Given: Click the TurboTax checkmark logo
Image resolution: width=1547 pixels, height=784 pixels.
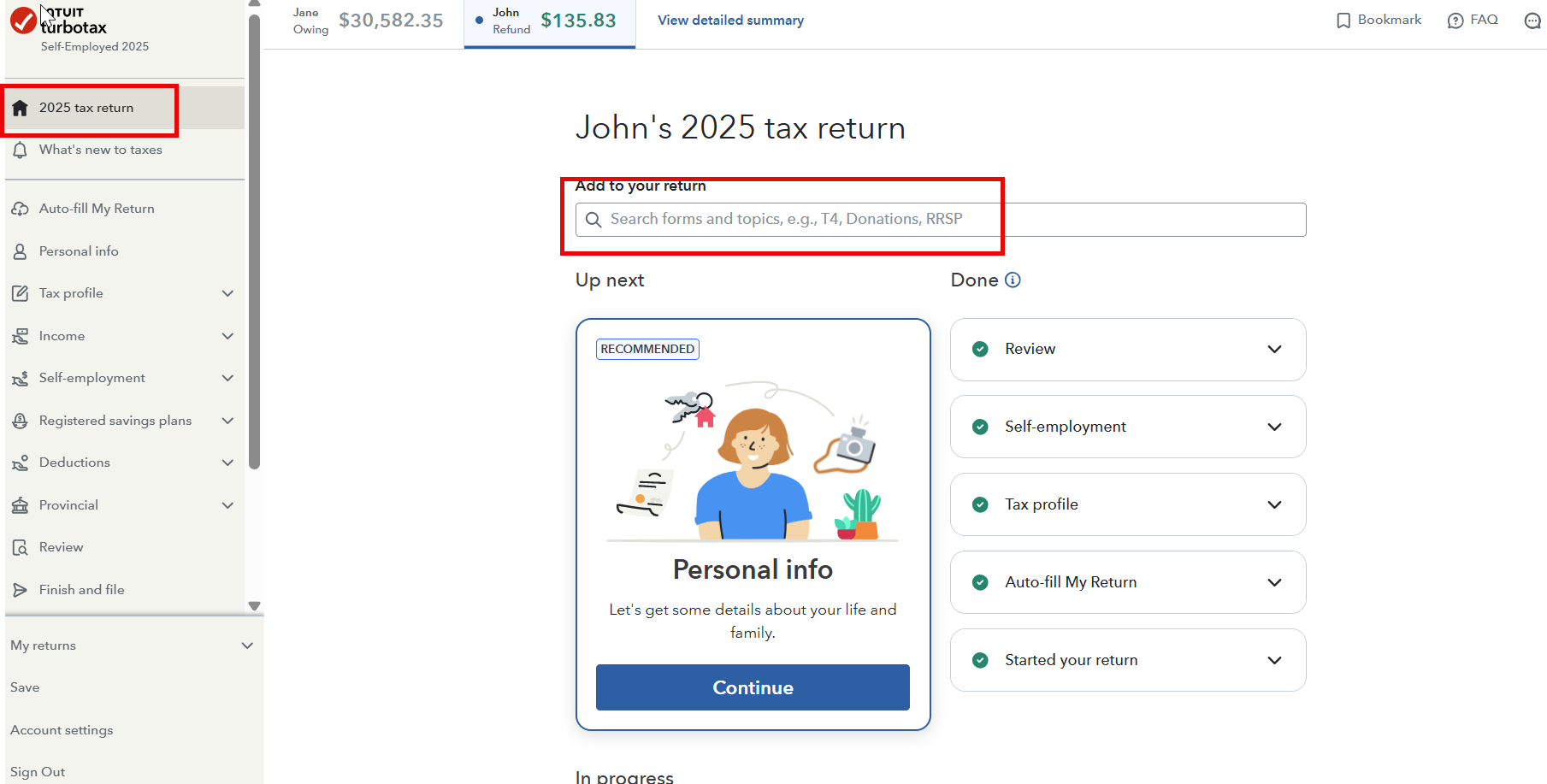Looking at the screenshot, I should 23,21.
